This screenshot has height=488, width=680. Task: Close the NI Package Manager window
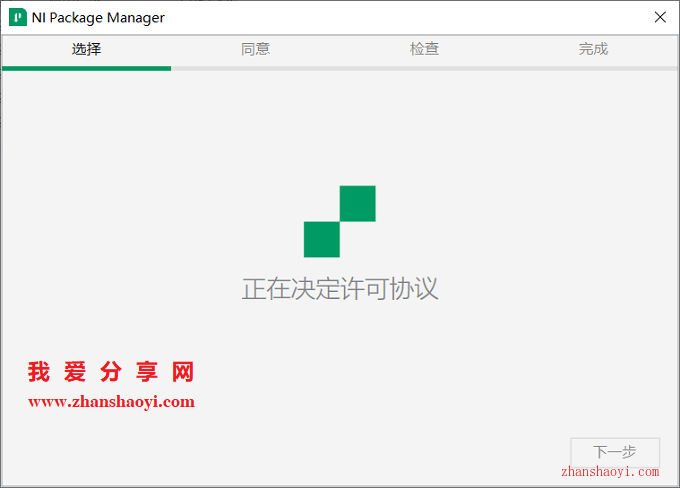[660, 17]
